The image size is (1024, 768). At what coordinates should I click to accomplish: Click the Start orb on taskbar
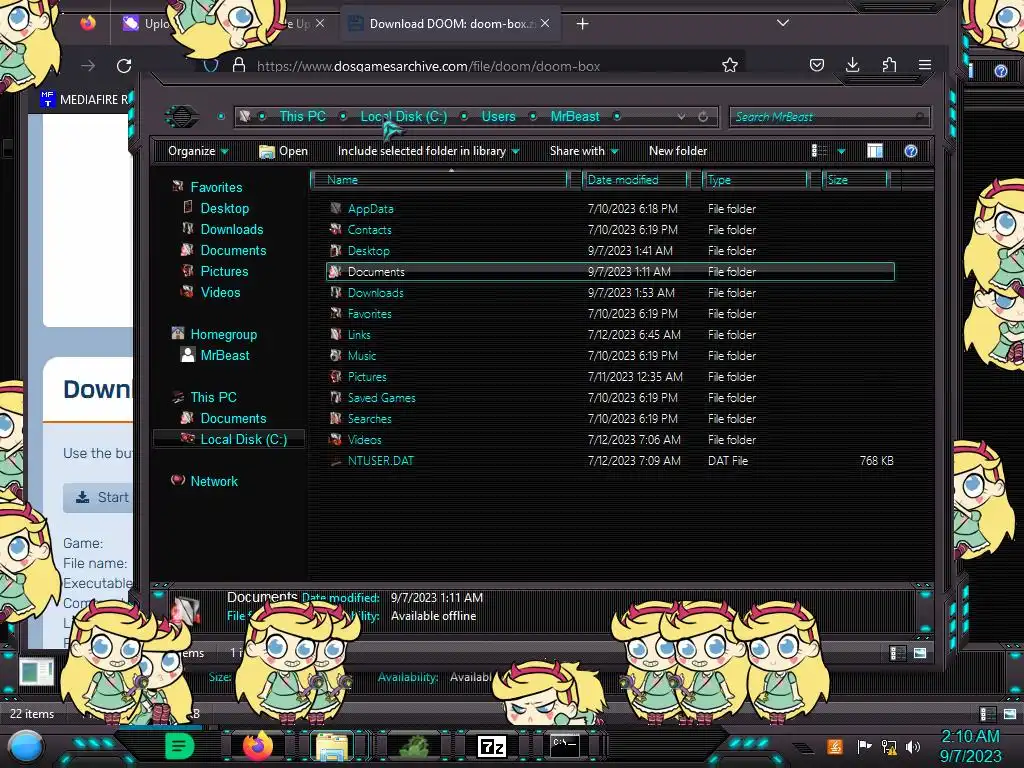tap(25, 747)
